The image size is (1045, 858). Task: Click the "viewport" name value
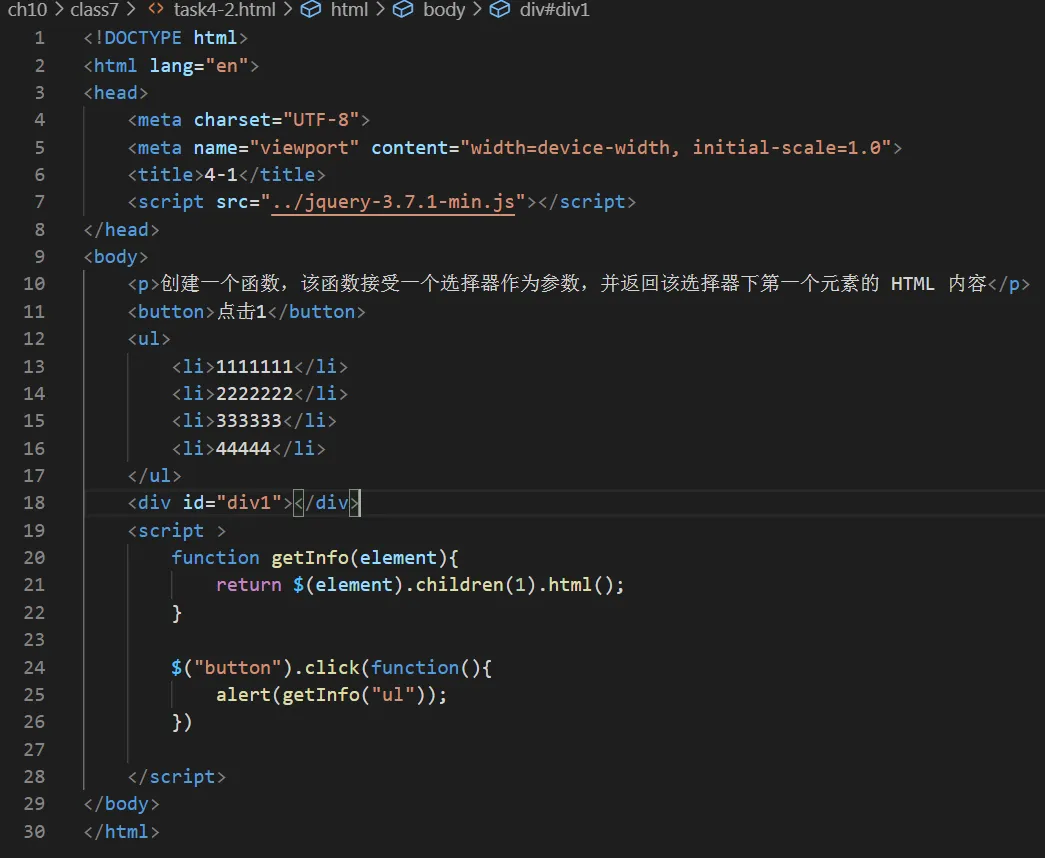tap(305, 147)
